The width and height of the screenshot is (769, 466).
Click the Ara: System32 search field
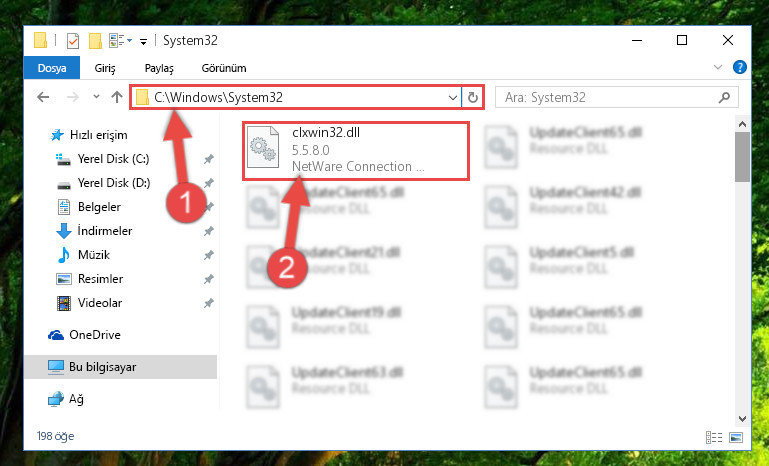pyautogui.click(x=608, y=97)
